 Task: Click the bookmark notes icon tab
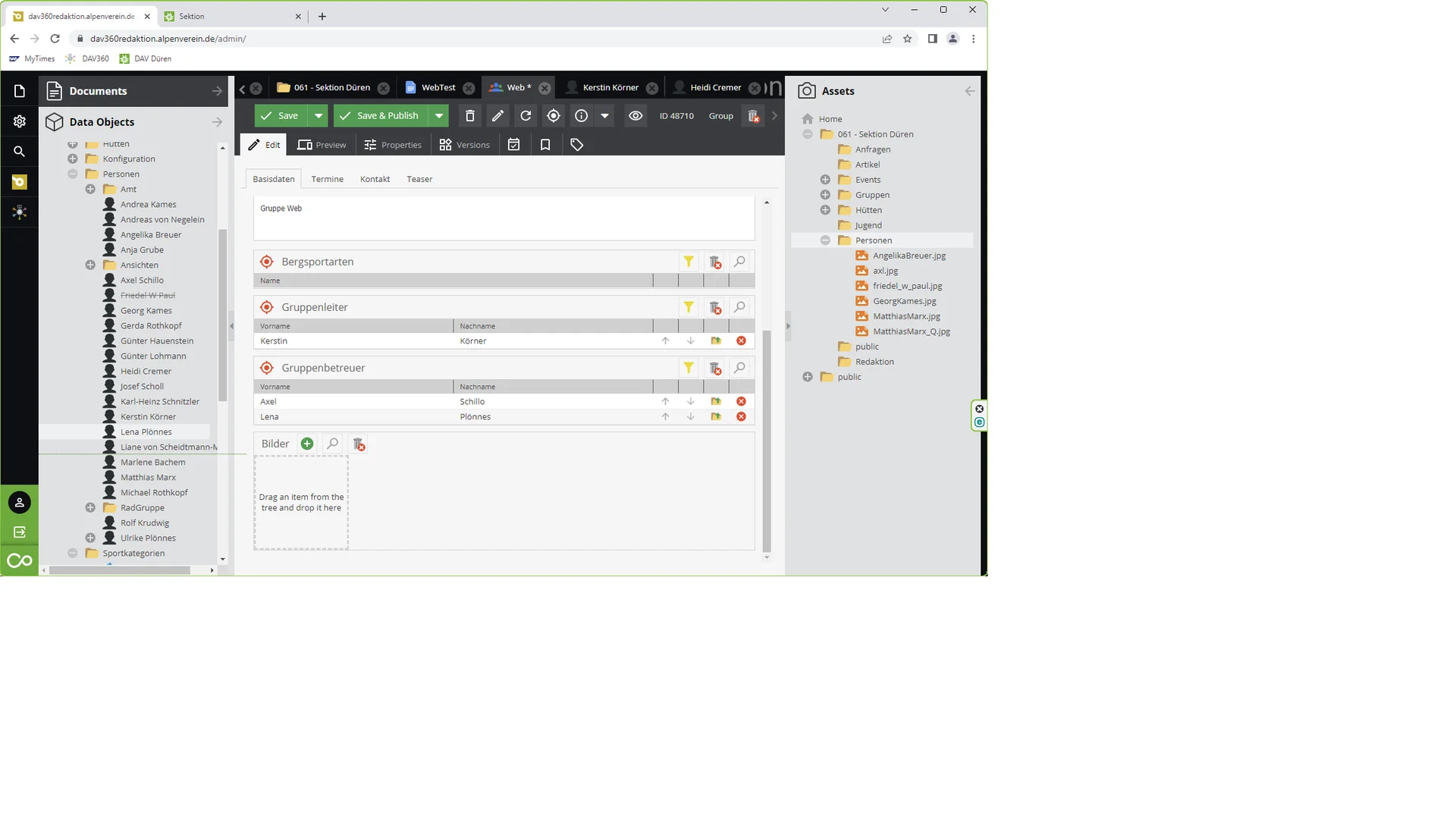pos(545,145)
